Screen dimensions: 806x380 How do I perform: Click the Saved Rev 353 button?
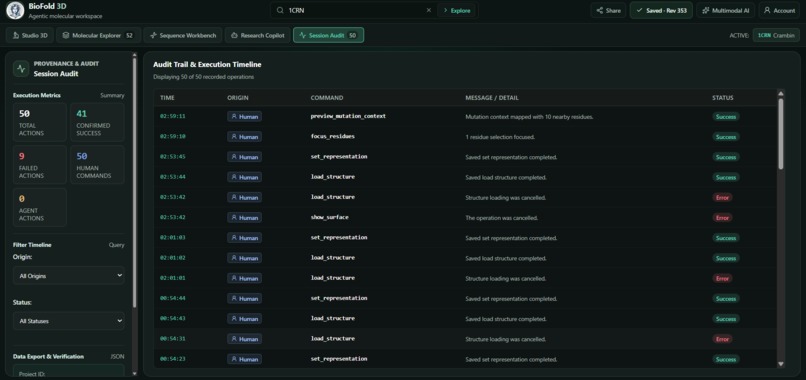(661, 10)
